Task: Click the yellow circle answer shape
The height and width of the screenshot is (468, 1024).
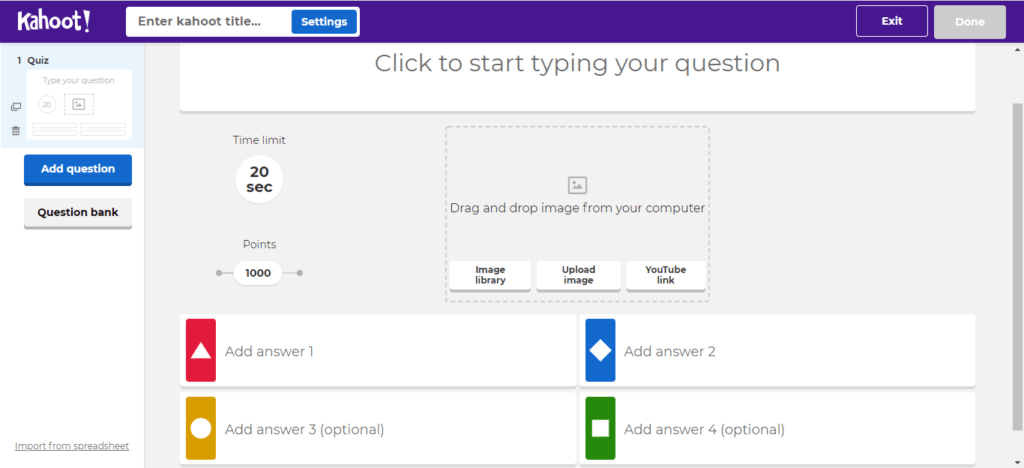Action: coord(201,428)
